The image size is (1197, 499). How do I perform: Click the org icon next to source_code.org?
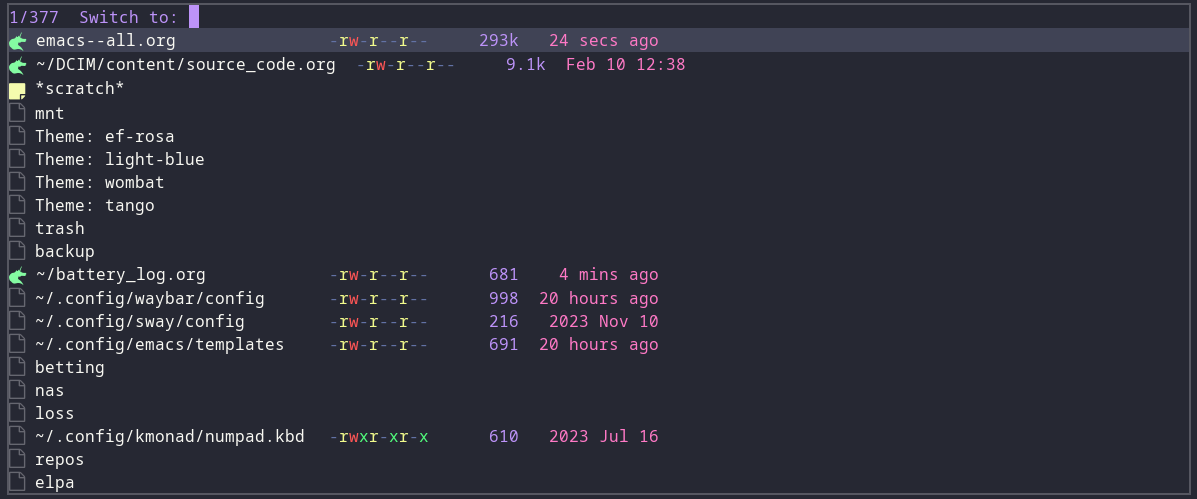click(17, 66)
